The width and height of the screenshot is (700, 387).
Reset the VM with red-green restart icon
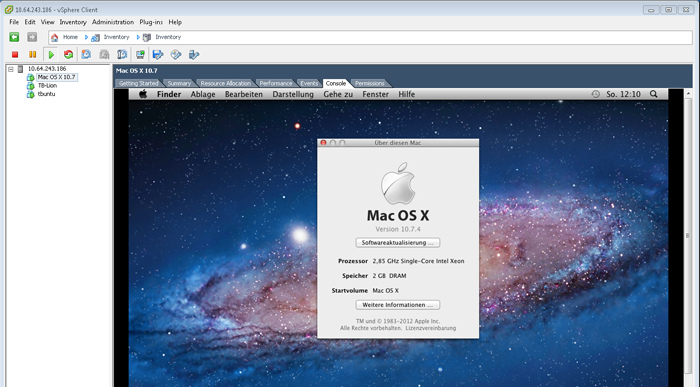(x=68, y=54)
